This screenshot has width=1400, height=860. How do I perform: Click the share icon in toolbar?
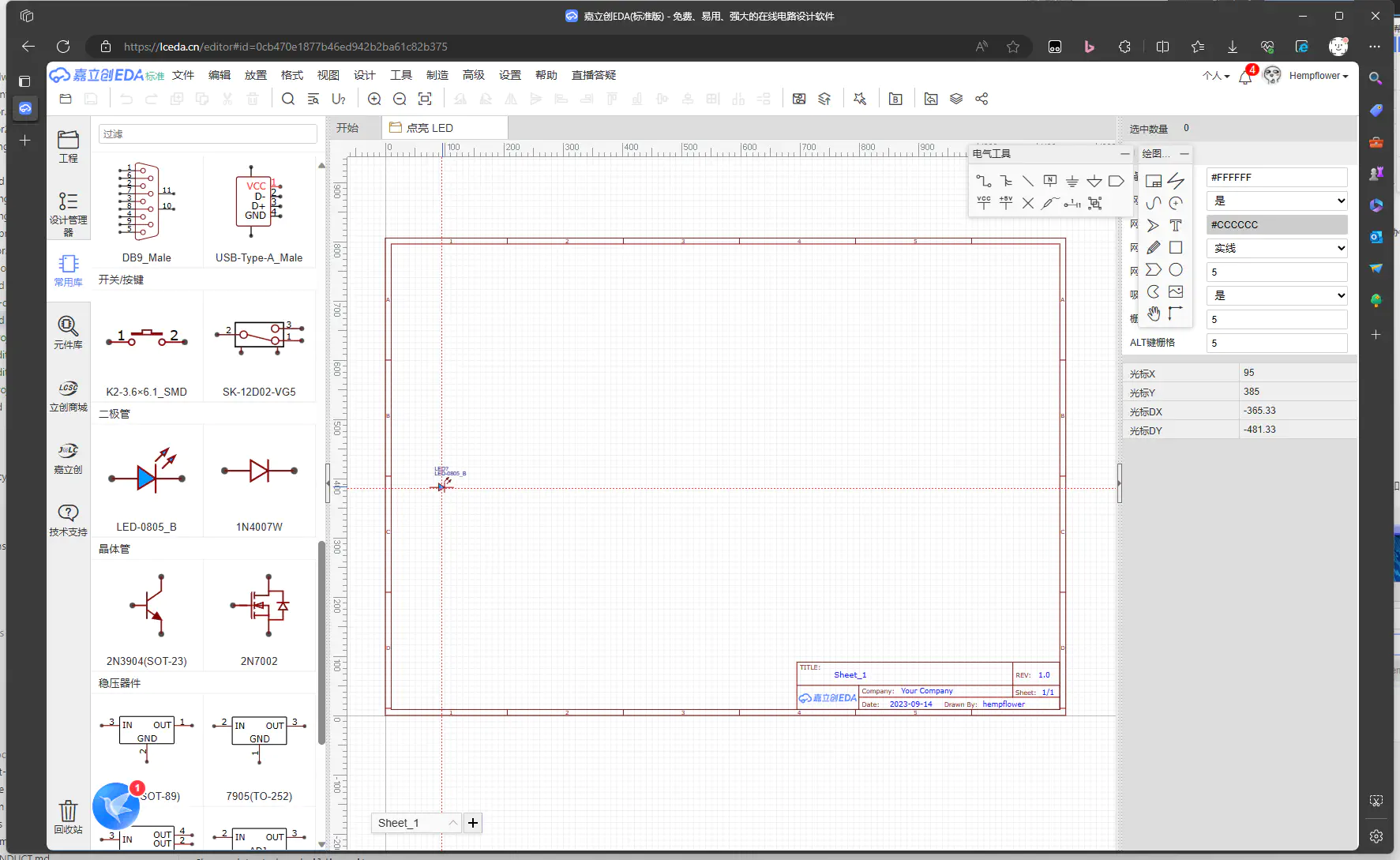point(982,99)
